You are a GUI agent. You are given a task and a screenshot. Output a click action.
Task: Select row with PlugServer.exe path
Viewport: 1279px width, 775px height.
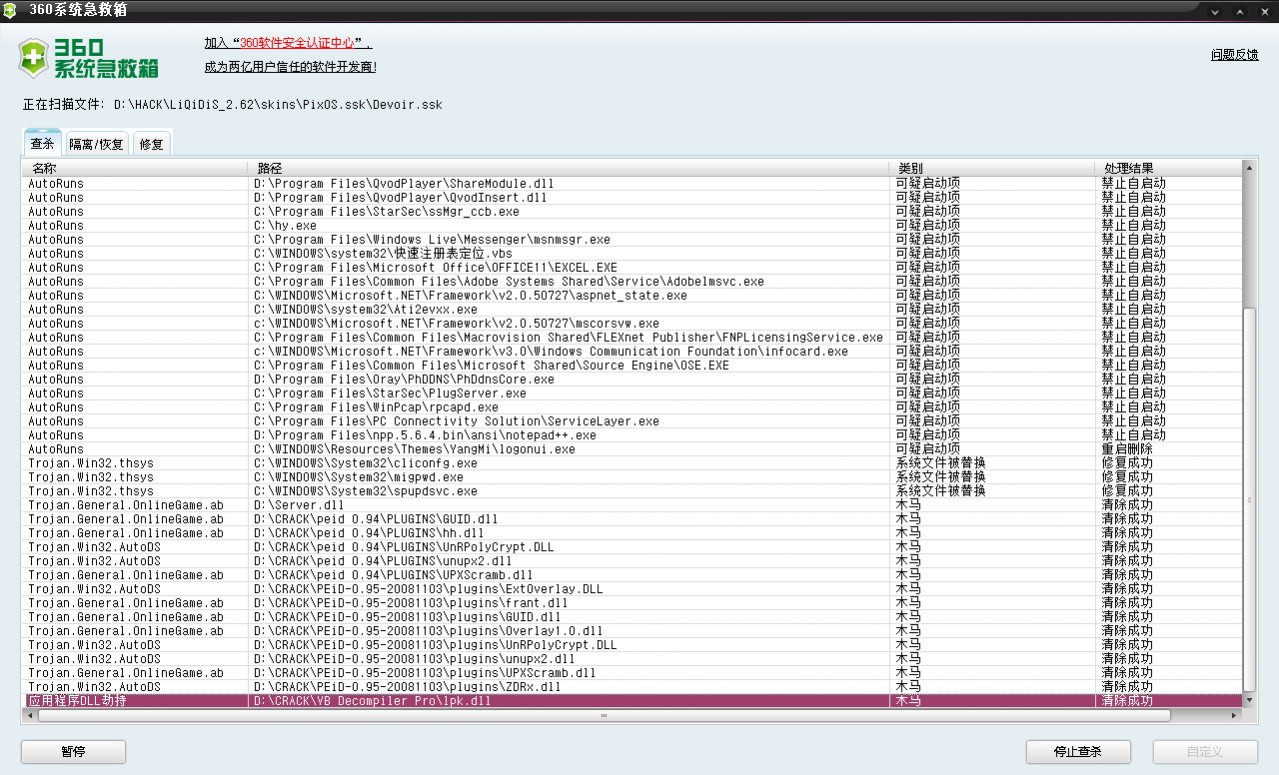tap(633, 394)
